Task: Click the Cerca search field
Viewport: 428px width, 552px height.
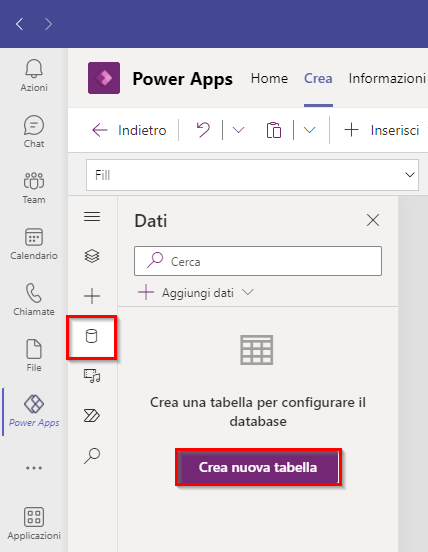Action: [x=258, y=261]
